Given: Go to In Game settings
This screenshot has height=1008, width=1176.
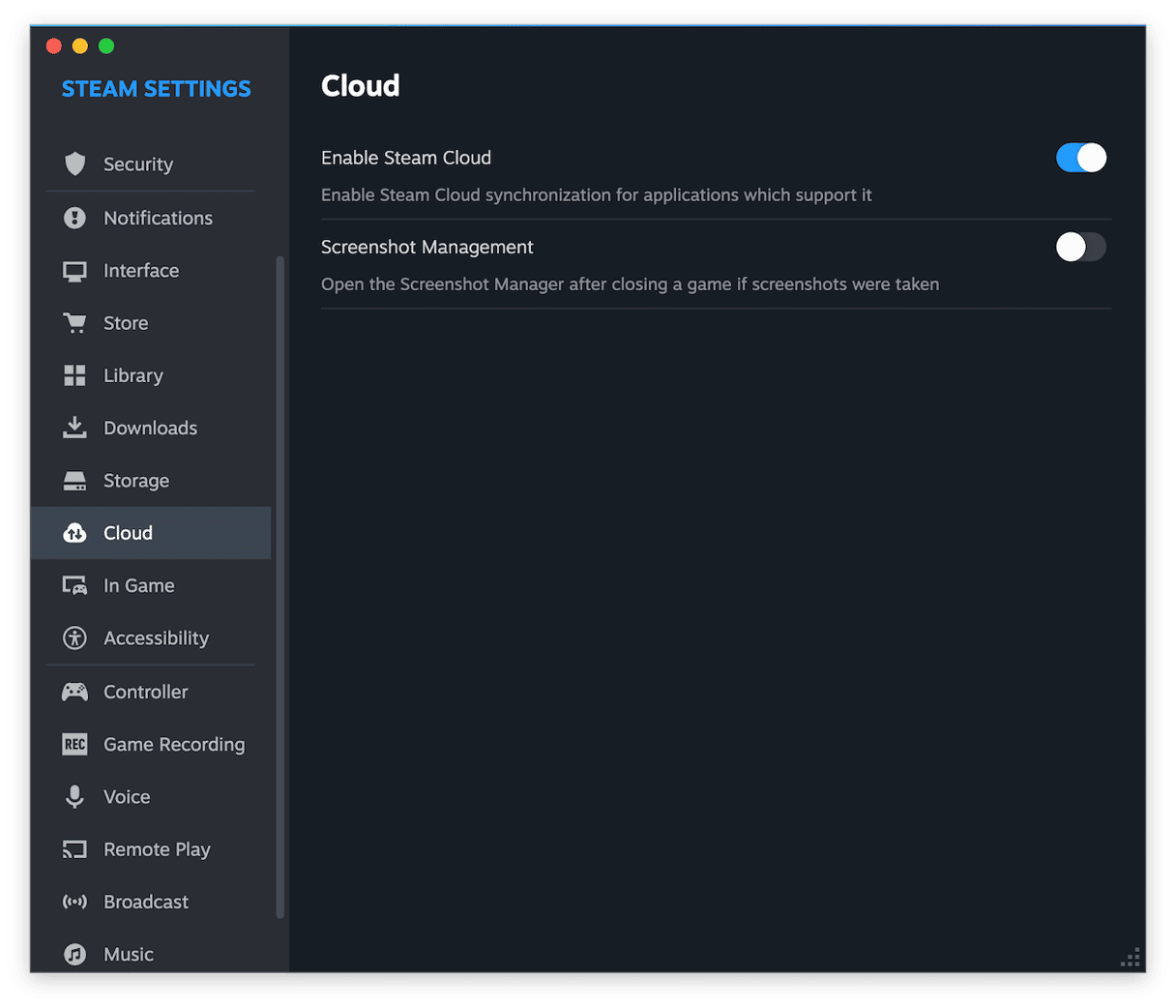Looking at the screenshot, I should point(138,585).
